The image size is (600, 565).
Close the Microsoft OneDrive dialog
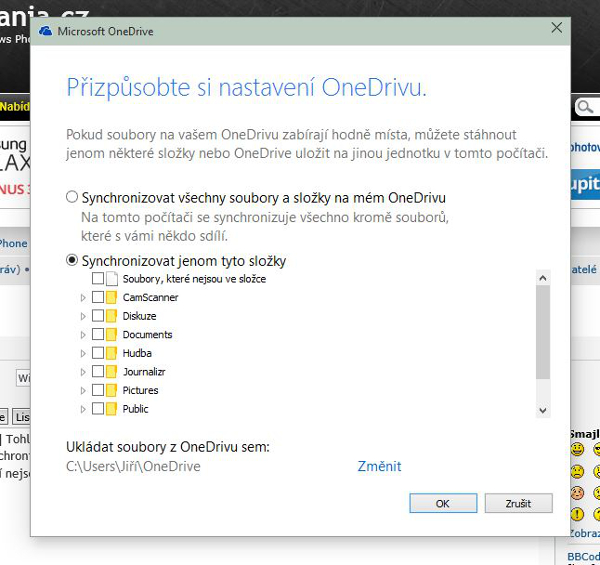557,28
